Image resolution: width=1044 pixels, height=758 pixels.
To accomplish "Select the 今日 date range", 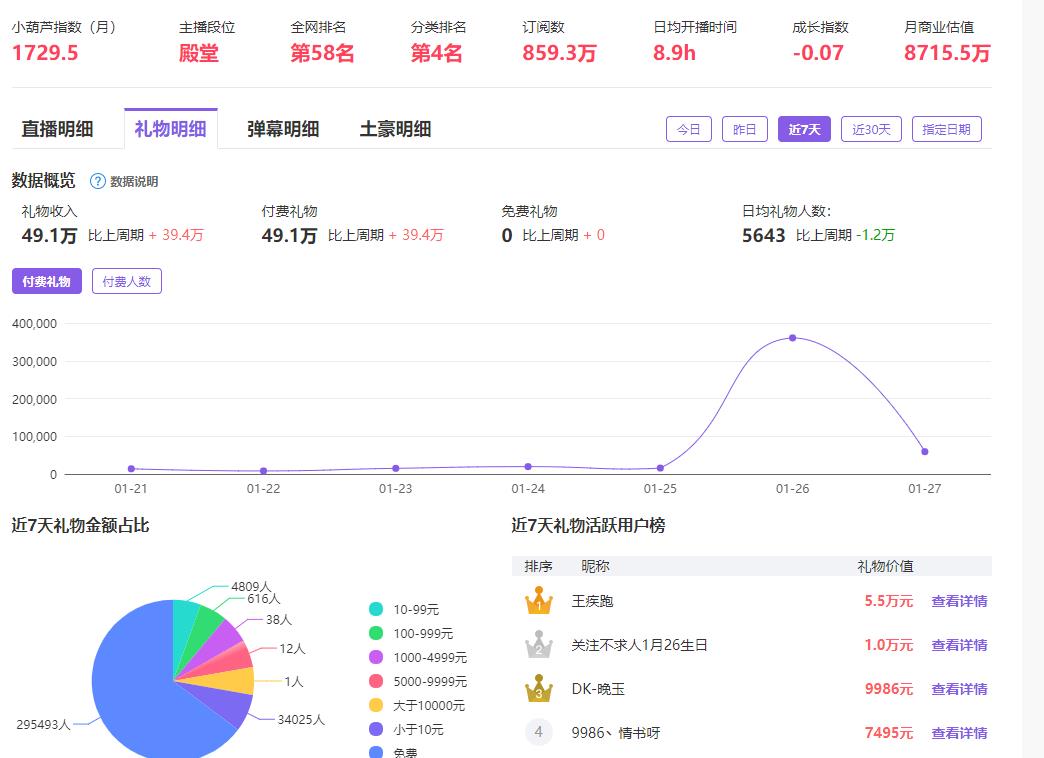I will (689, 129).
